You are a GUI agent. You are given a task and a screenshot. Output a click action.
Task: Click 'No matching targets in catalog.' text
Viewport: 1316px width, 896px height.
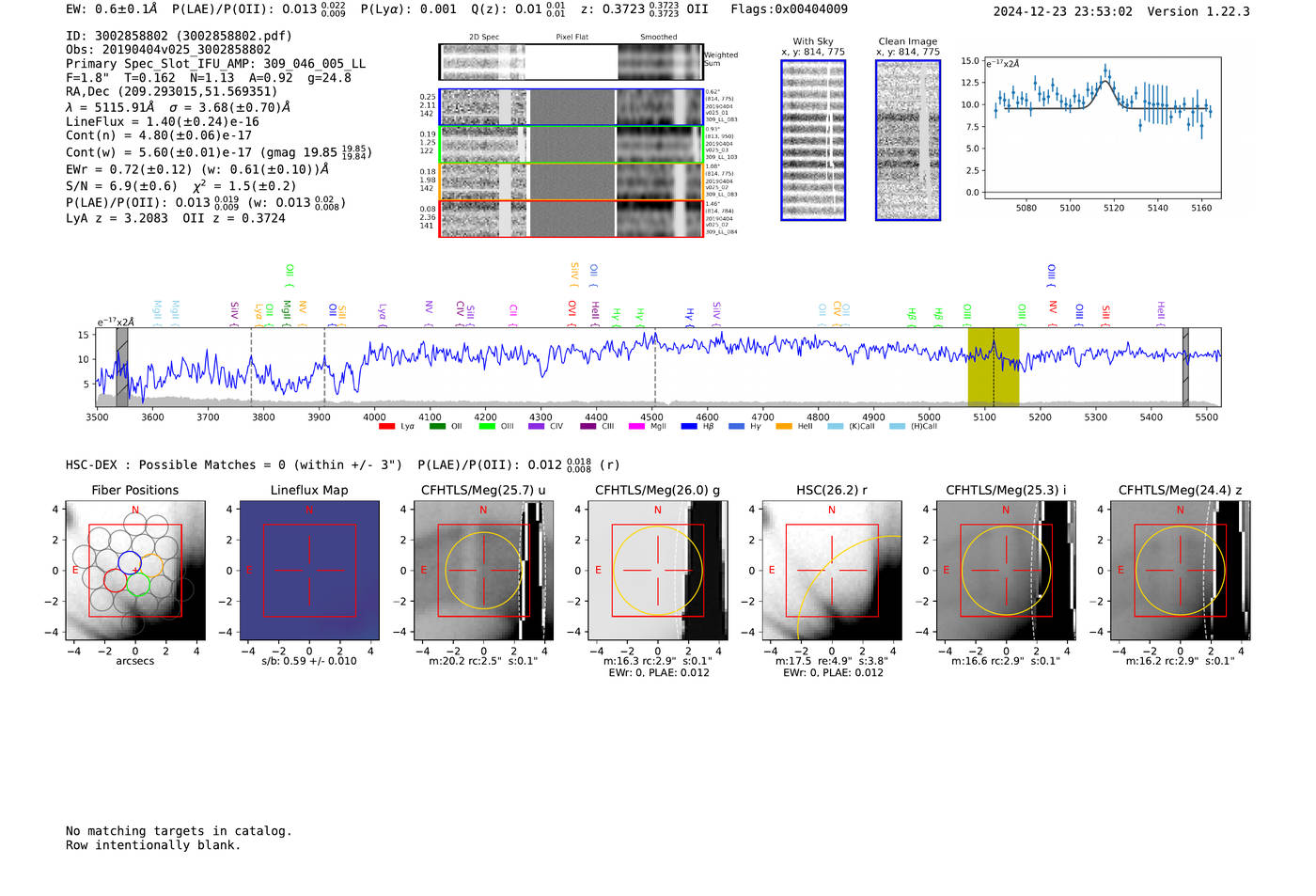click(179, 831)
